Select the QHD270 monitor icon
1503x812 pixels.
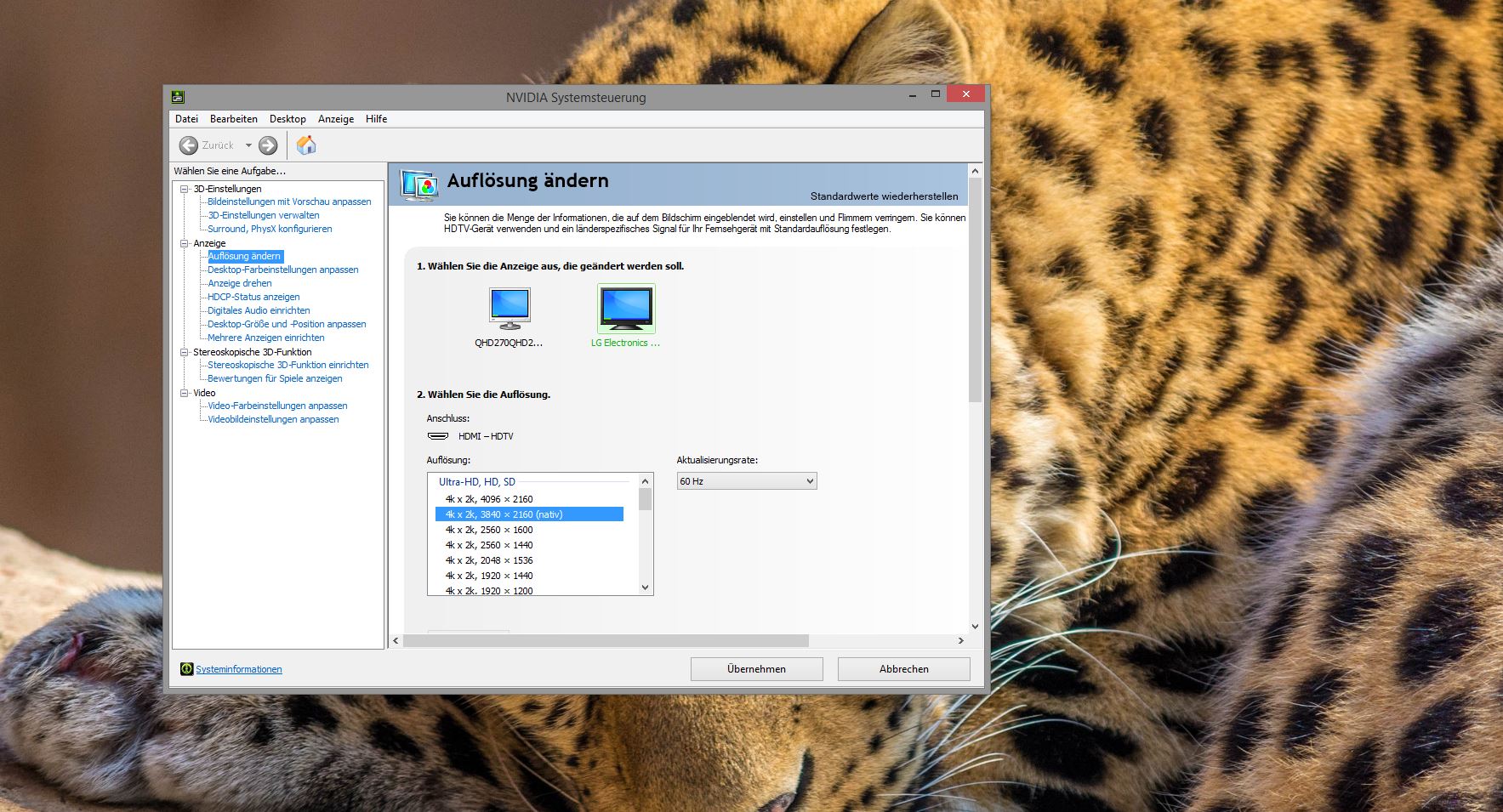510,309
